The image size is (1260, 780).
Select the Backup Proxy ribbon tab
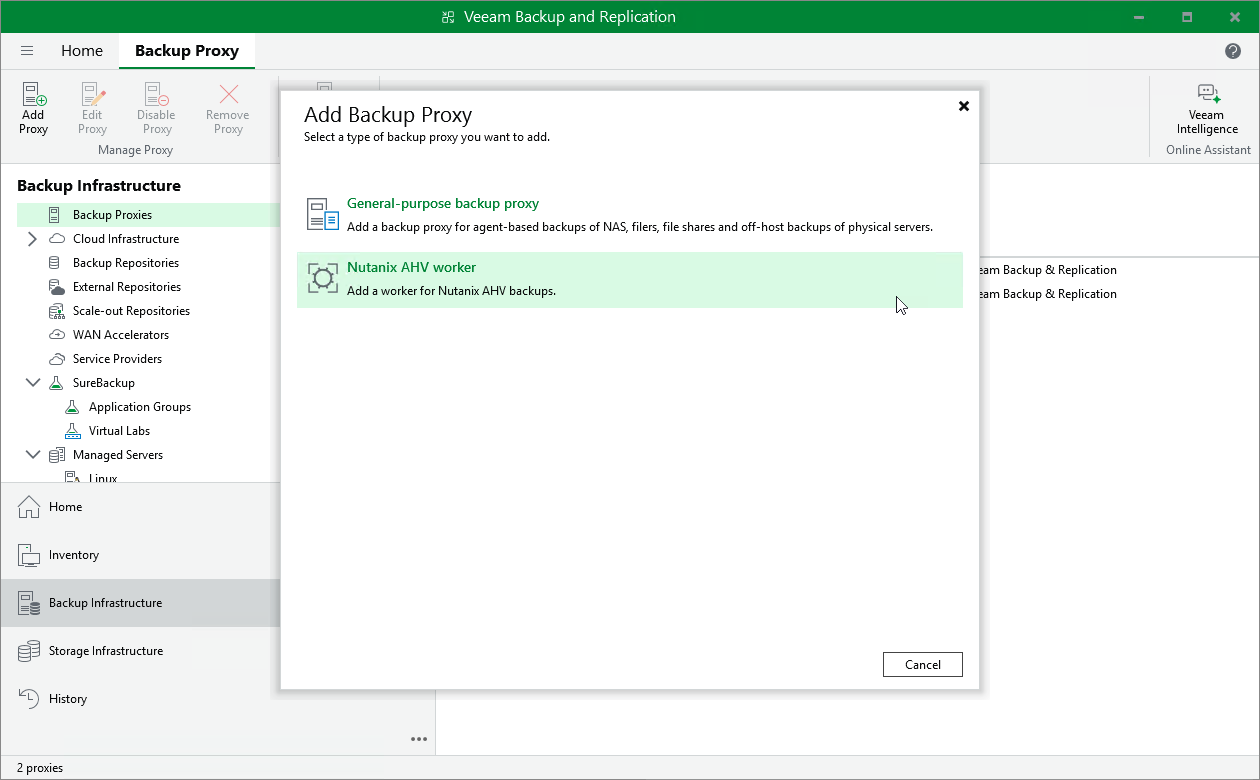tap(187, 51)
